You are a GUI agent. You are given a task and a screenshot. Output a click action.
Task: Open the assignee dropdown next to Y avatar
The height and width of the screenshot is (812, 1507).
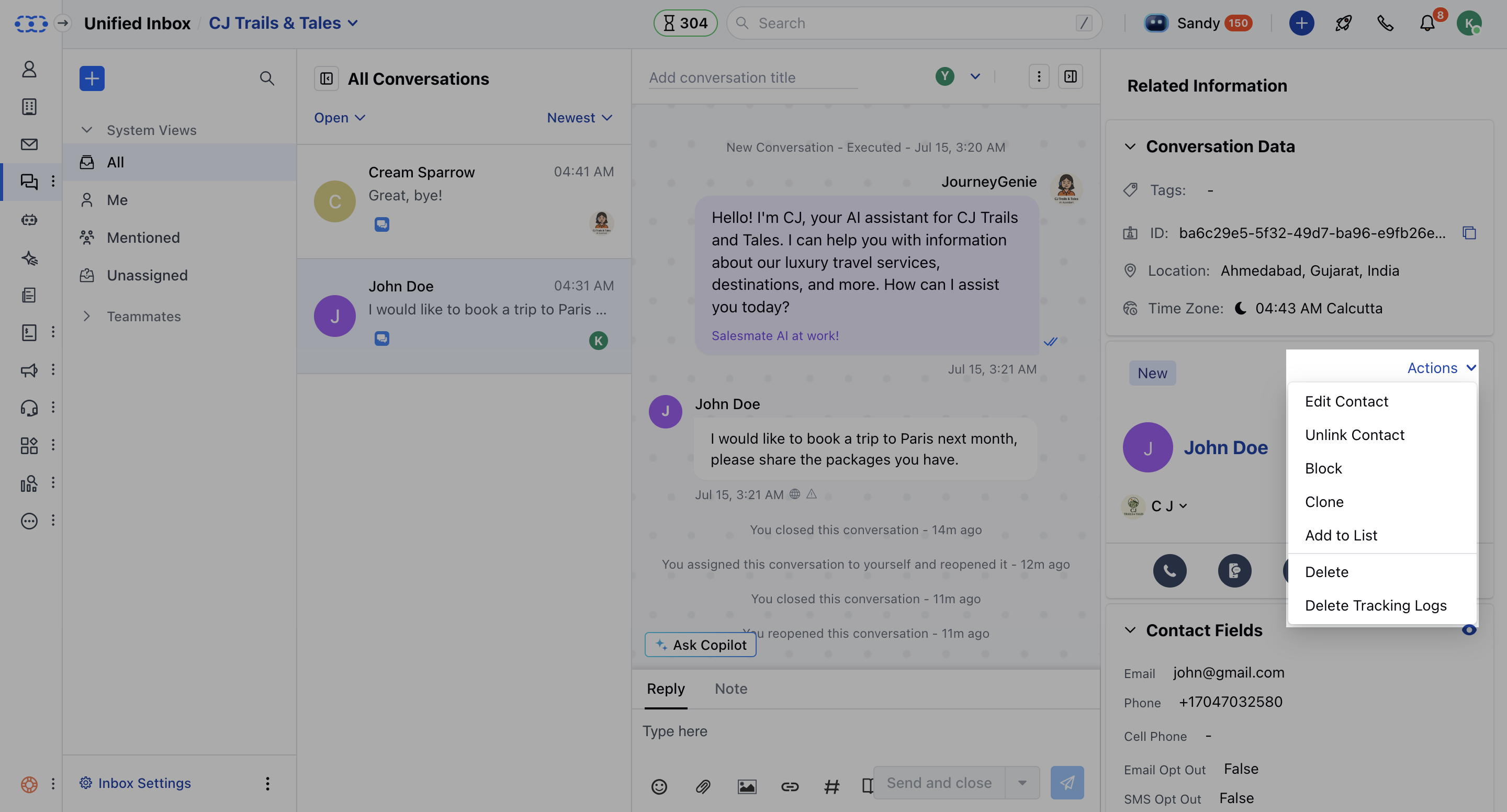[x=975, y=76]
